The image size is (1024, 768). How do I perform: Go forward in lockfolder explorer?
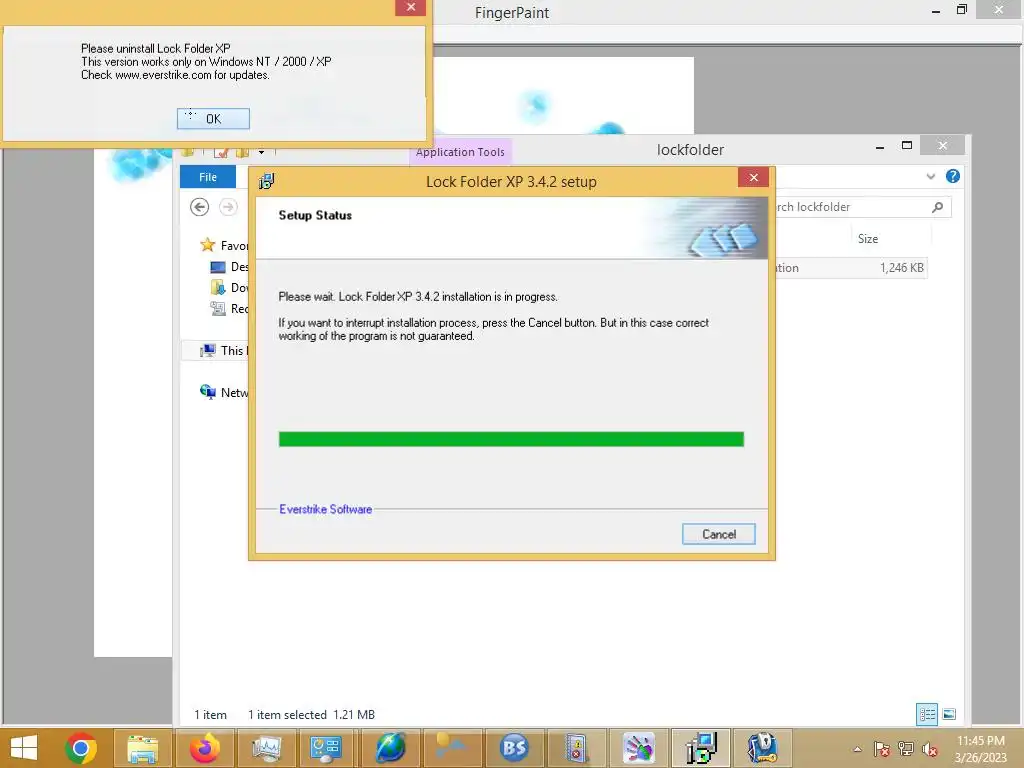[x=228, y=207]
